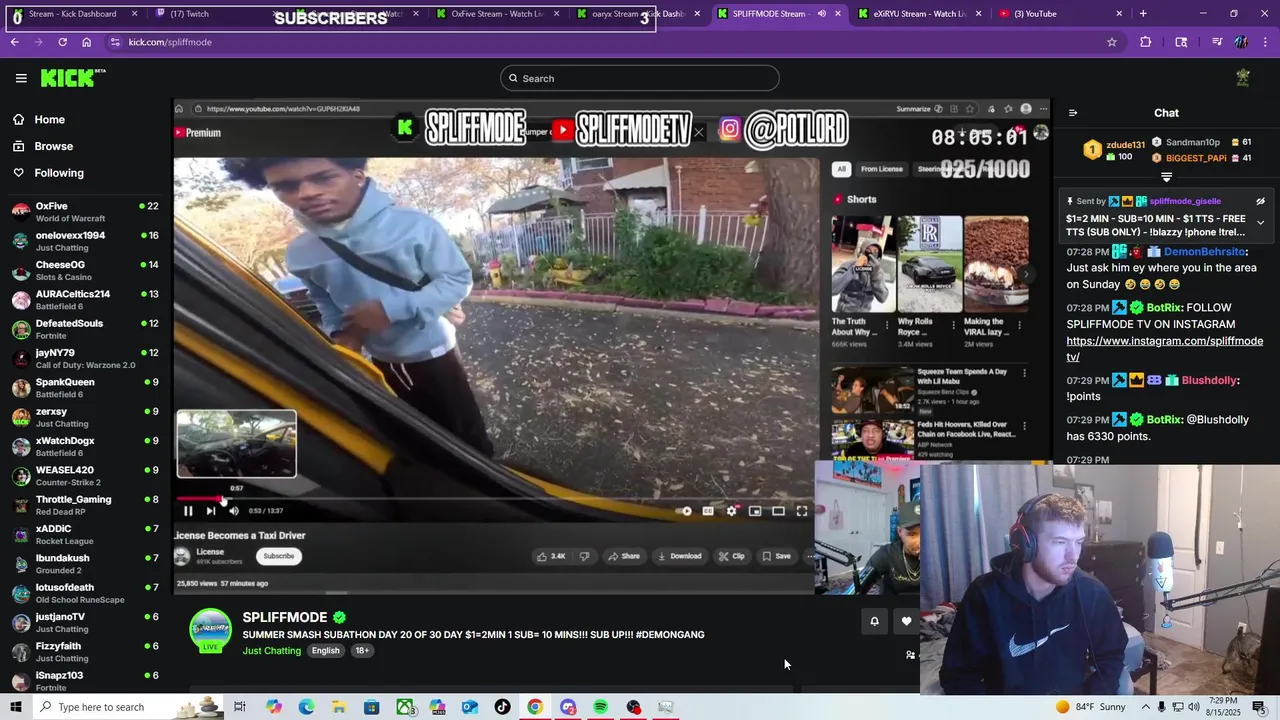
Task: Click the Browse icon in sidebar
Action: tap(19, 146)
